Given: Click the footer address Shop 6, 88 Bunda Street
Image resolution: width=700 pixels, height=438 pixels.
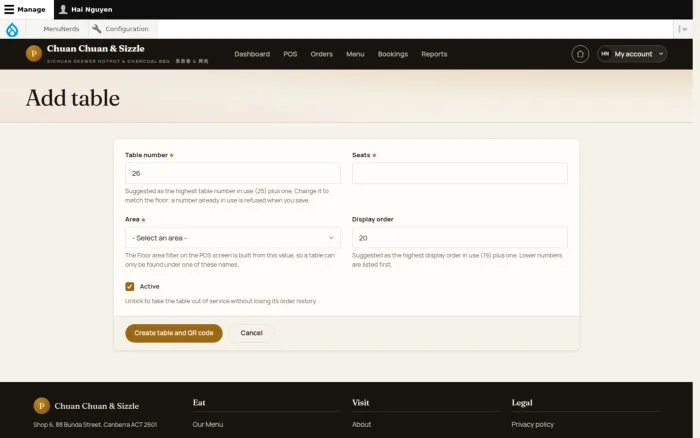Looking at the screenshot, I should click(95, 425).
